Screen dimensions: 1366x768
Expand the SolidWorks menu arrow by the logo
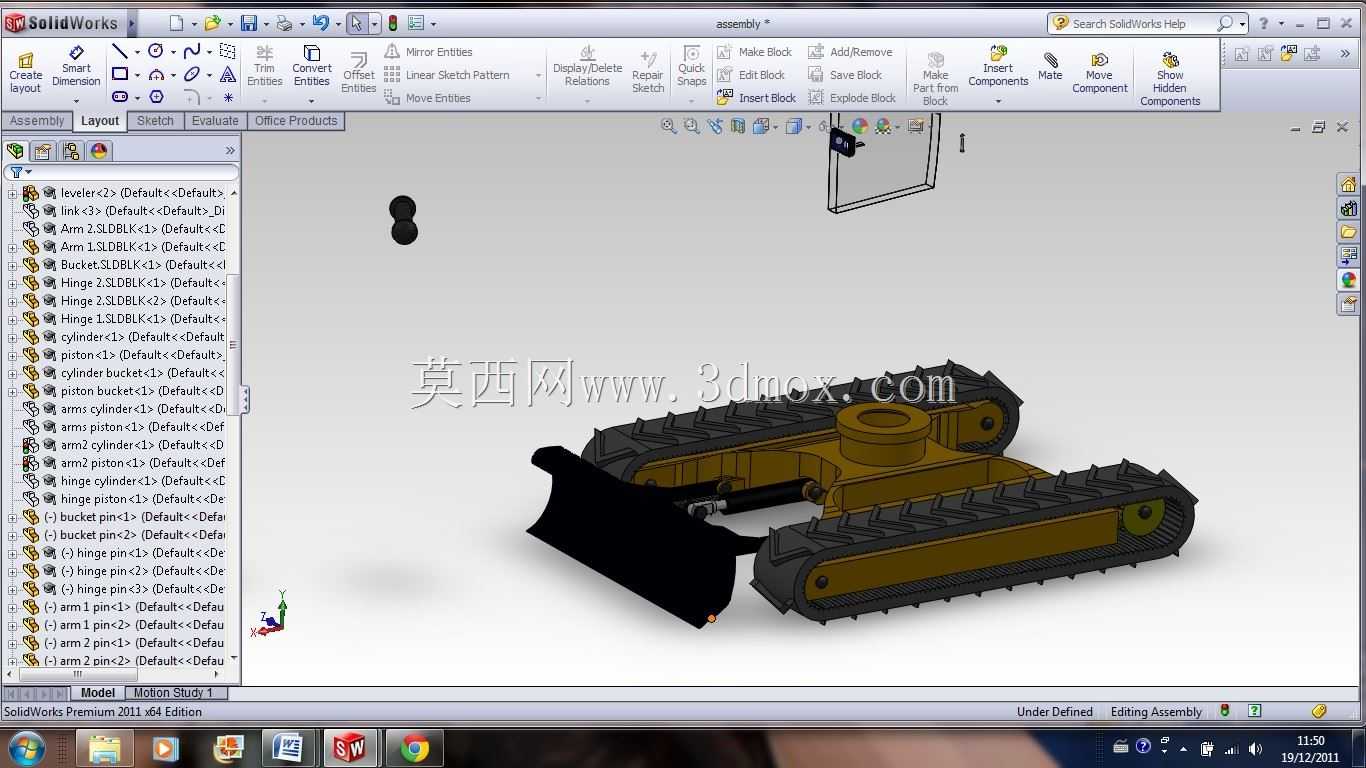tap(133, 23)
